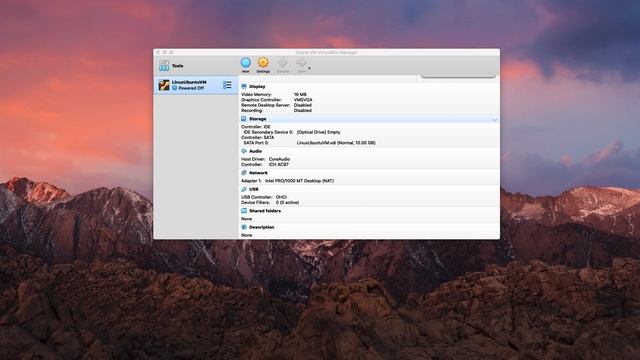Click 'None' under Shared folders
This screenshot has width=640, height=360.
click(x=246, y=219)
